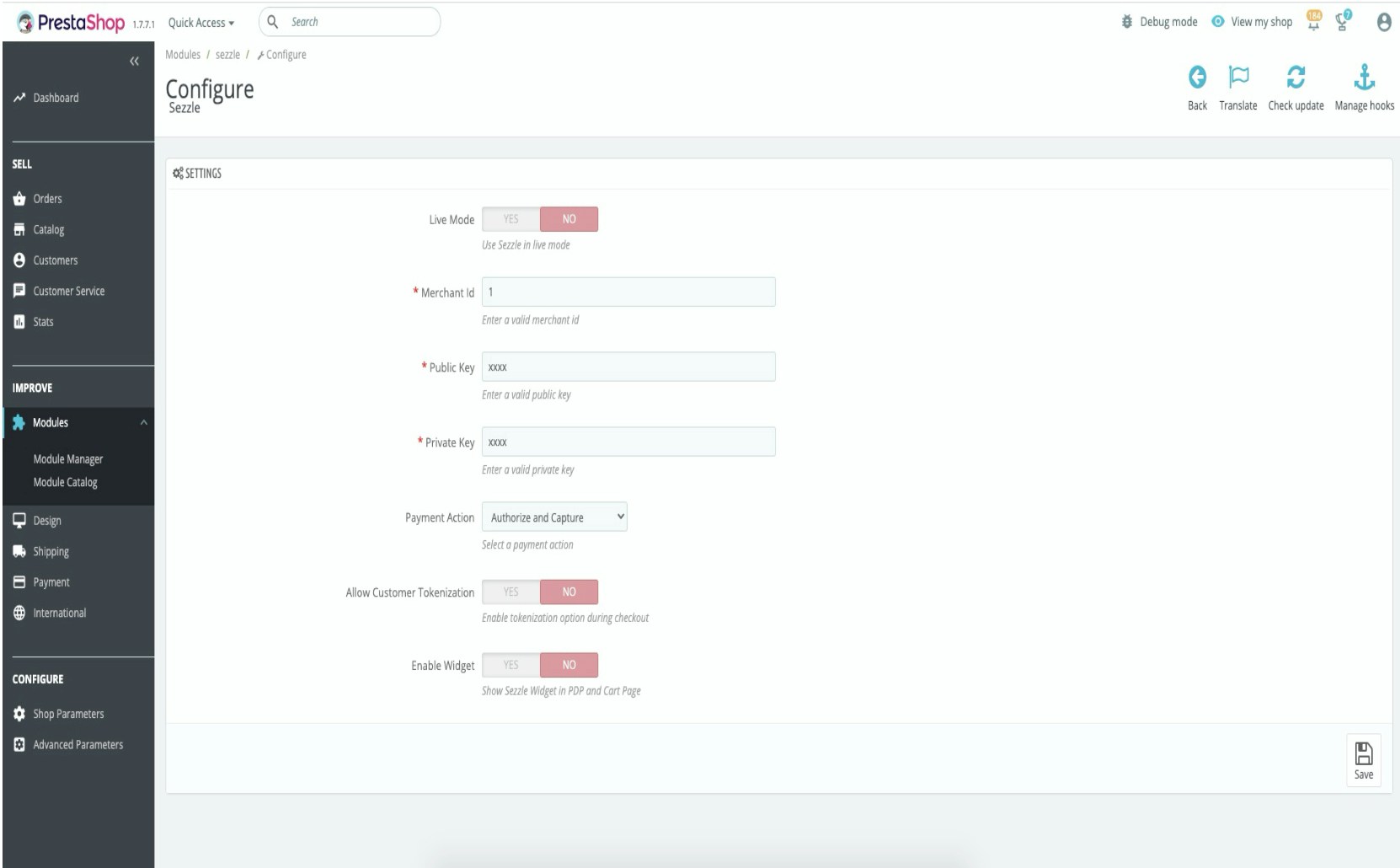Screen dimensions: 1400x868
Task: Click sezzle in the breadcrumb trail
Action: pos(226,54)
